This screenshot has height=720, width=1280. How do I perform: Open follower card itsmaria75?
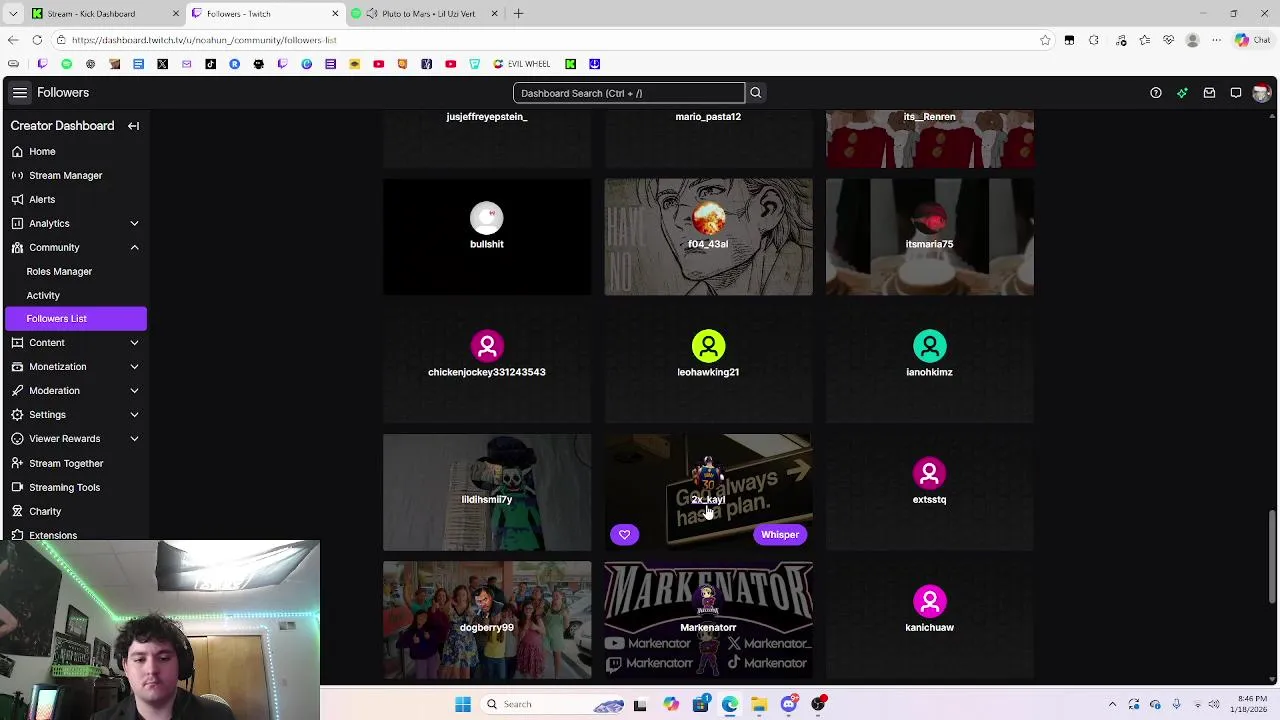pos(930,237)
